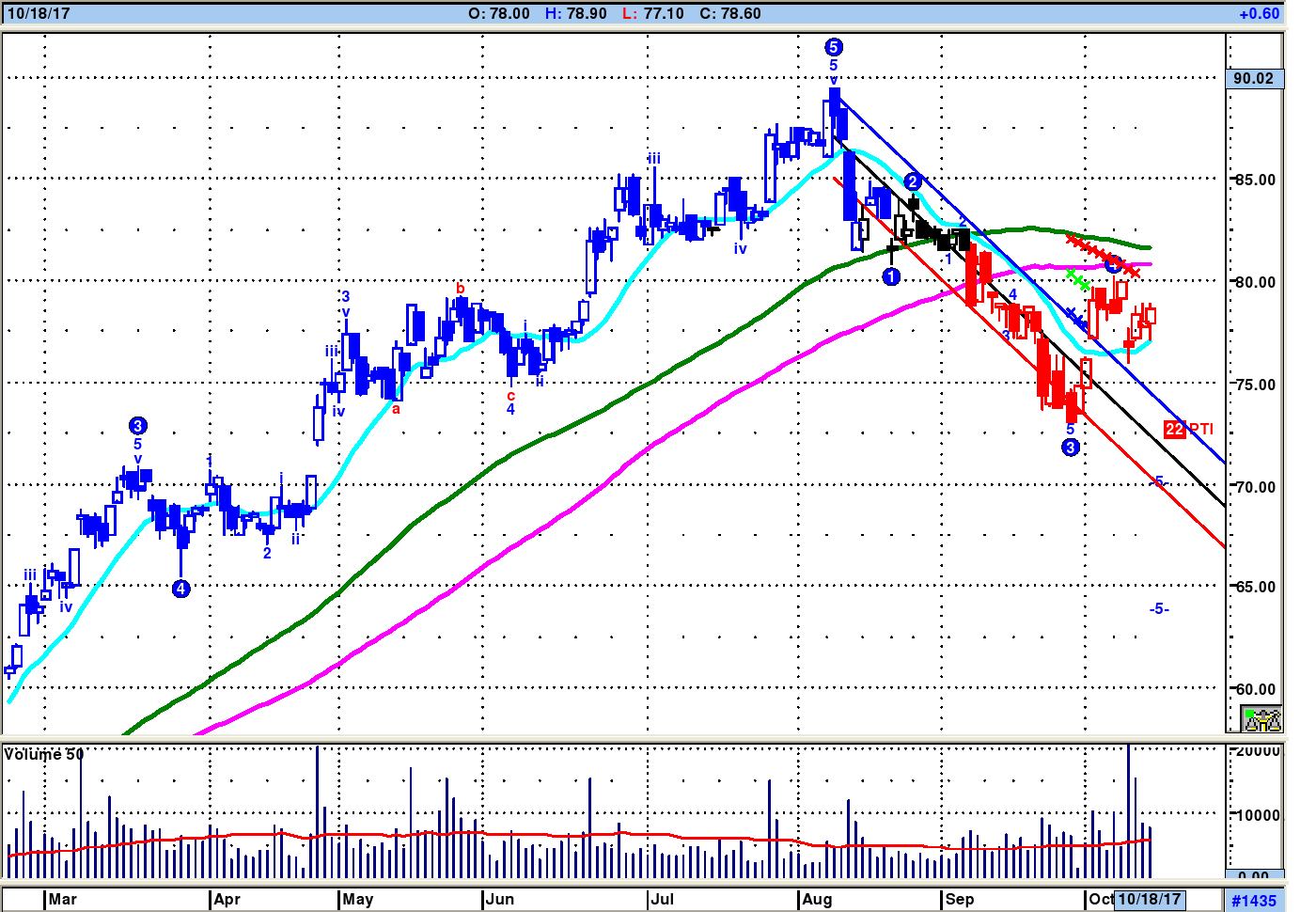Click the Volume 50 pane label

[44, 754]
